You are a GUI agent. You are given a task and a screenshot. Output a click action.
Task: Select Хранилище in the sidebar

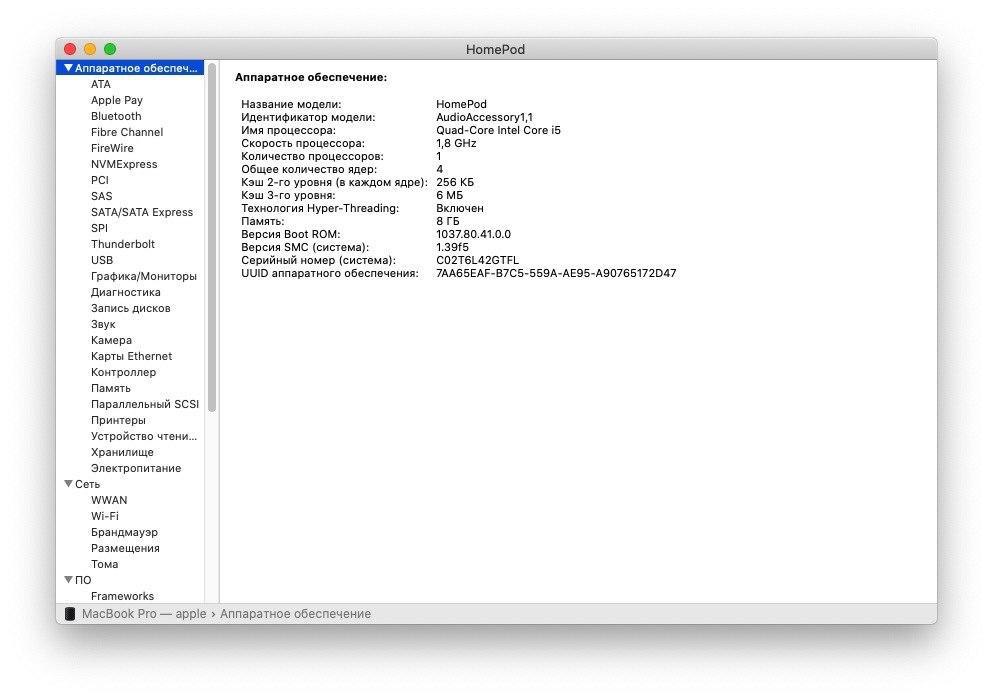[x=122, y=452]
